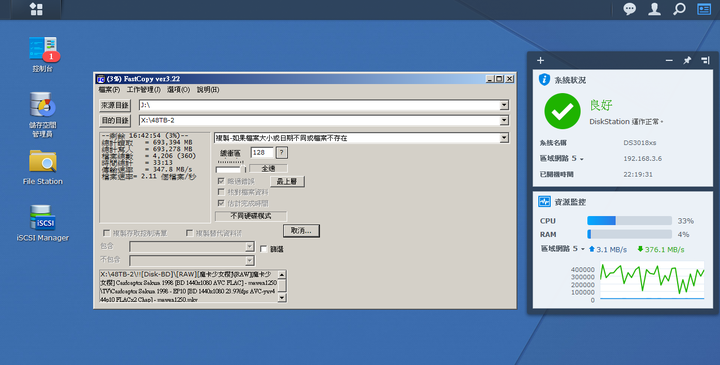
Task: Open the user account options icon
Action: tap(654, 9)
